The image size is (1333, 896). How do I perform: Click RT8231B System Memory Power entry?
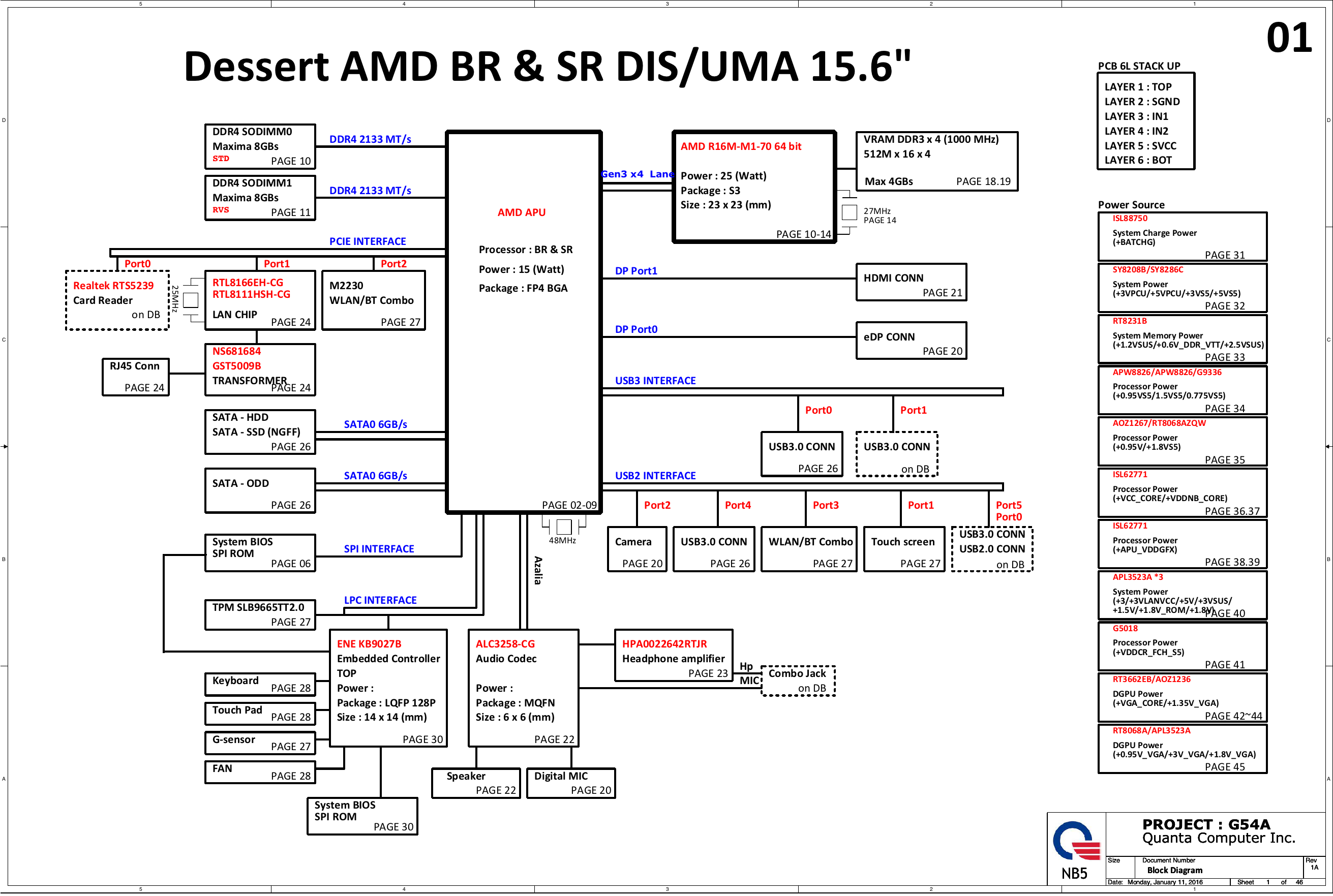pyautogui.click(x=1182, y=339)
